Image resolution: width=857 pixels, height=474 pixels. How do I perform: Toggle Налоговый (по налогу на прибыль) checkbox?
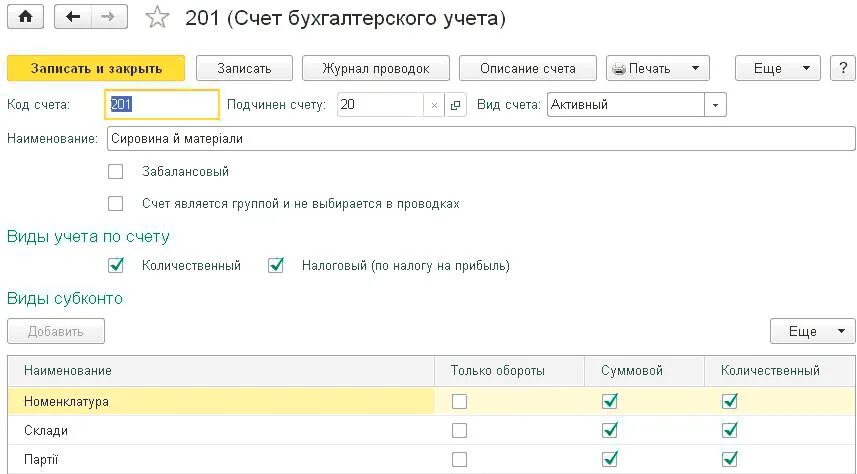click(276, 266)
